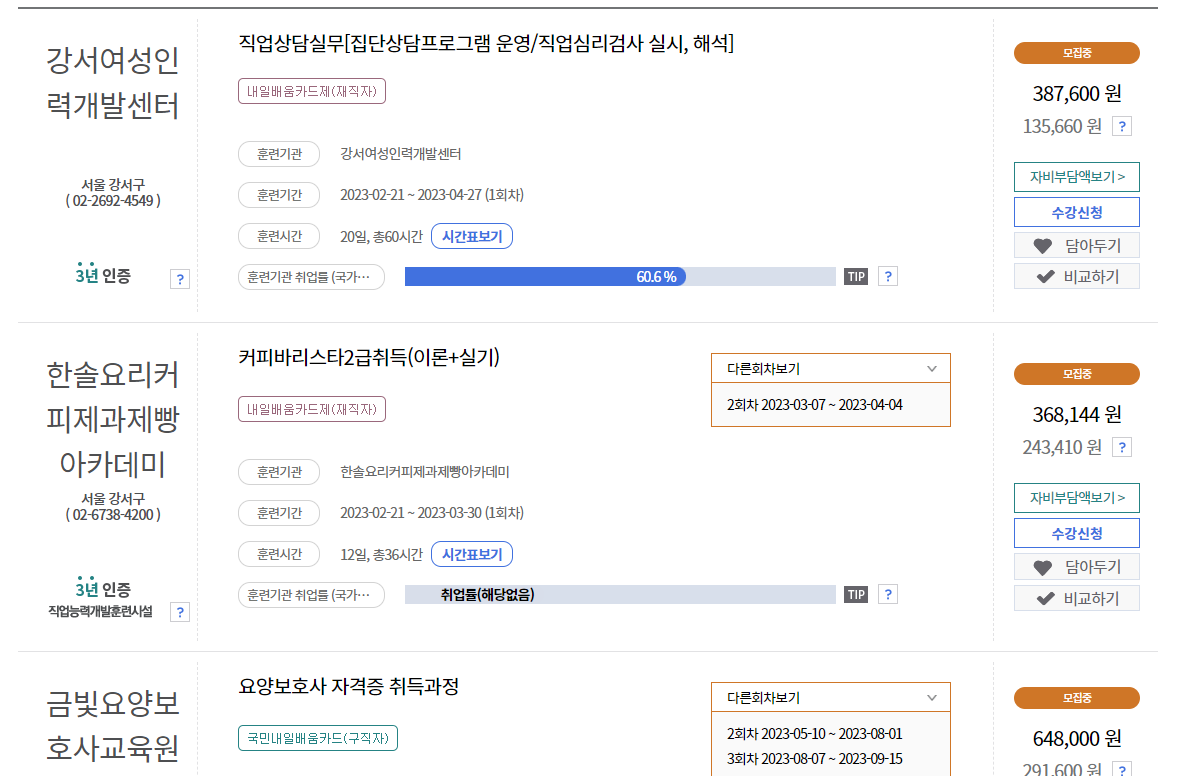Enable 비교하기 for 직업상담실무 course
Screen dimensions: 1201x776
pyautogui.click(x=1077, y=276)
